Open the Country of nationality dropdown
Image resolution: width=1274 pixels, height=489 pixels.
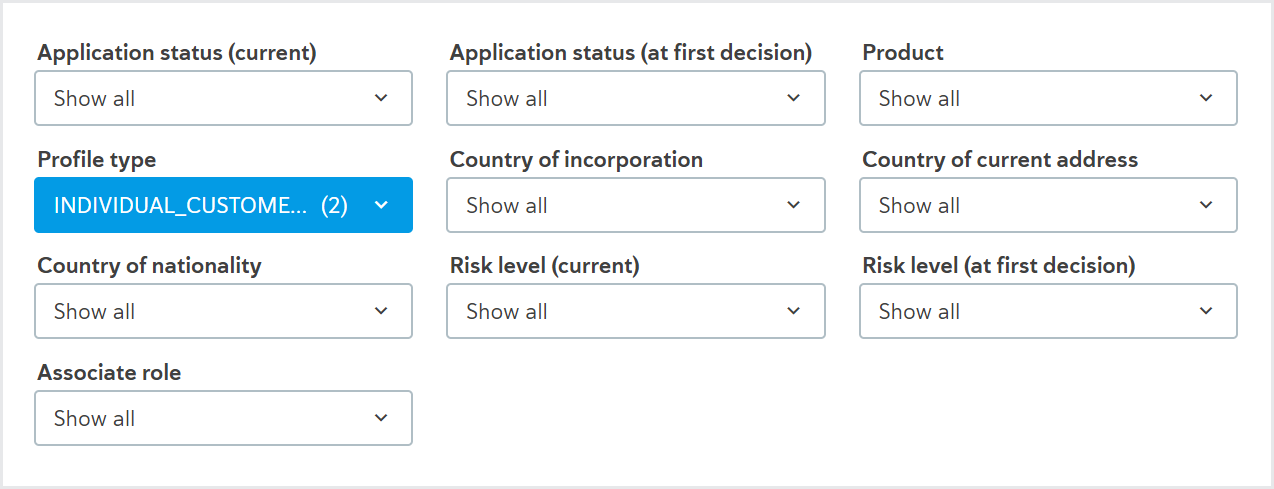(223, 311)
